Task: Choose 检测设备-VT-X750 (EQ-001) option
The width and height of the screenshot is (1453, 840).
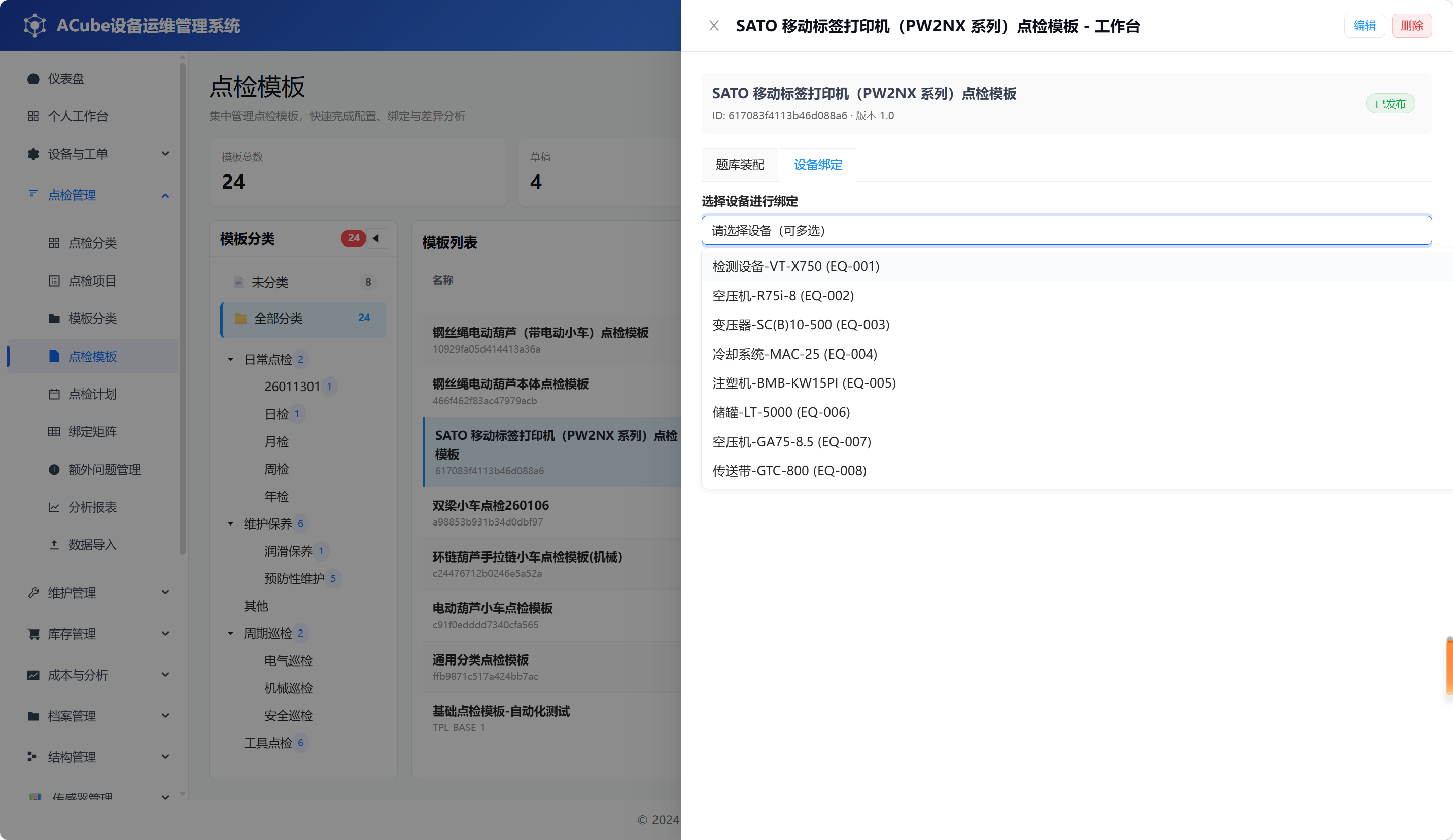Action: tap(1076, 266)
